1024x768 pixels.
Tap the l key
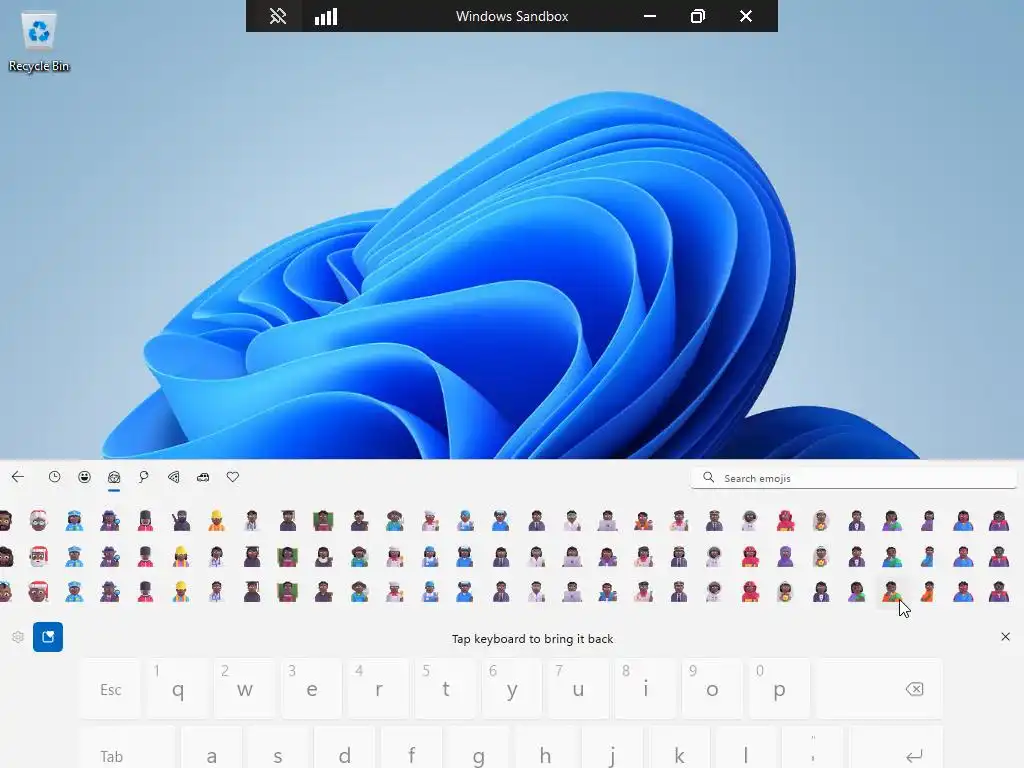[746, 748]
